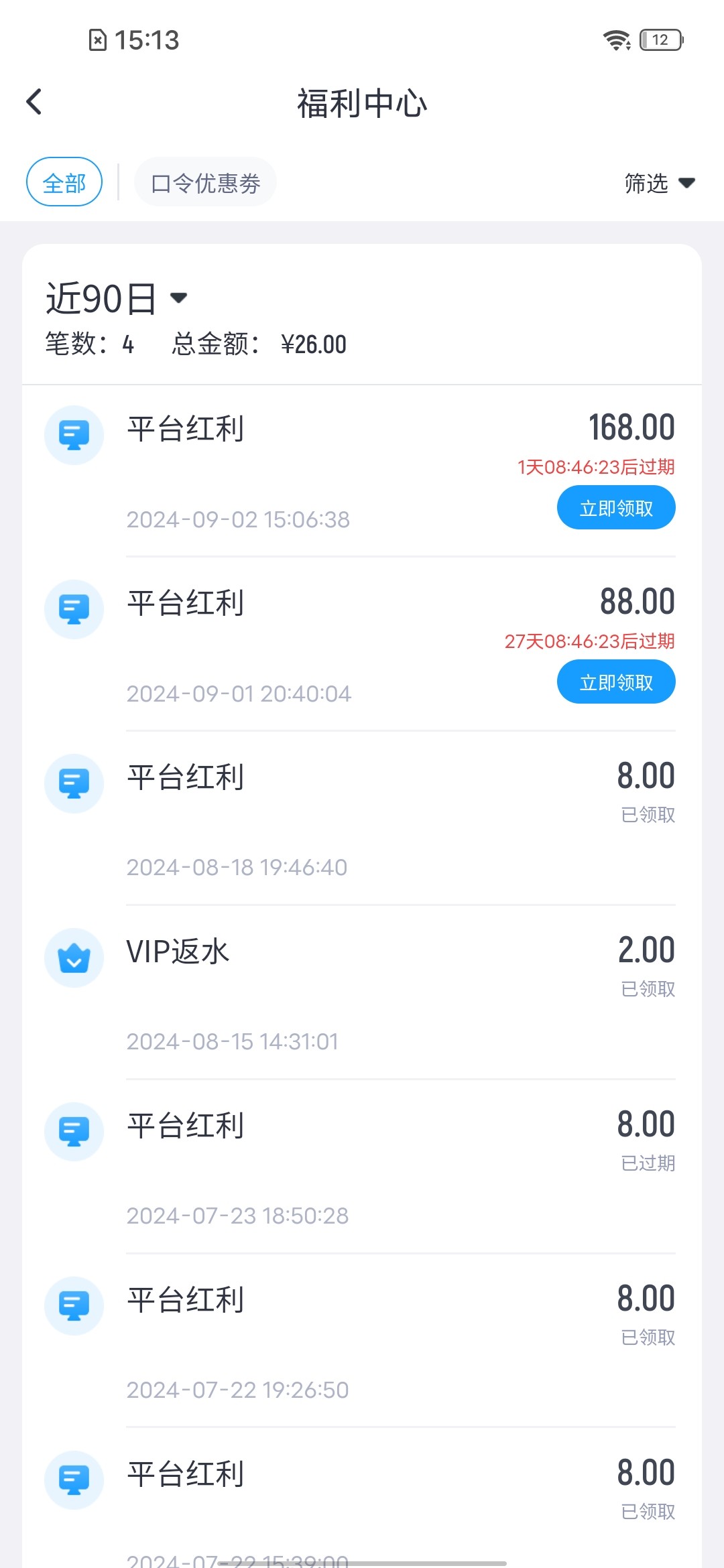Tap the 已过期 status label

648,1163
